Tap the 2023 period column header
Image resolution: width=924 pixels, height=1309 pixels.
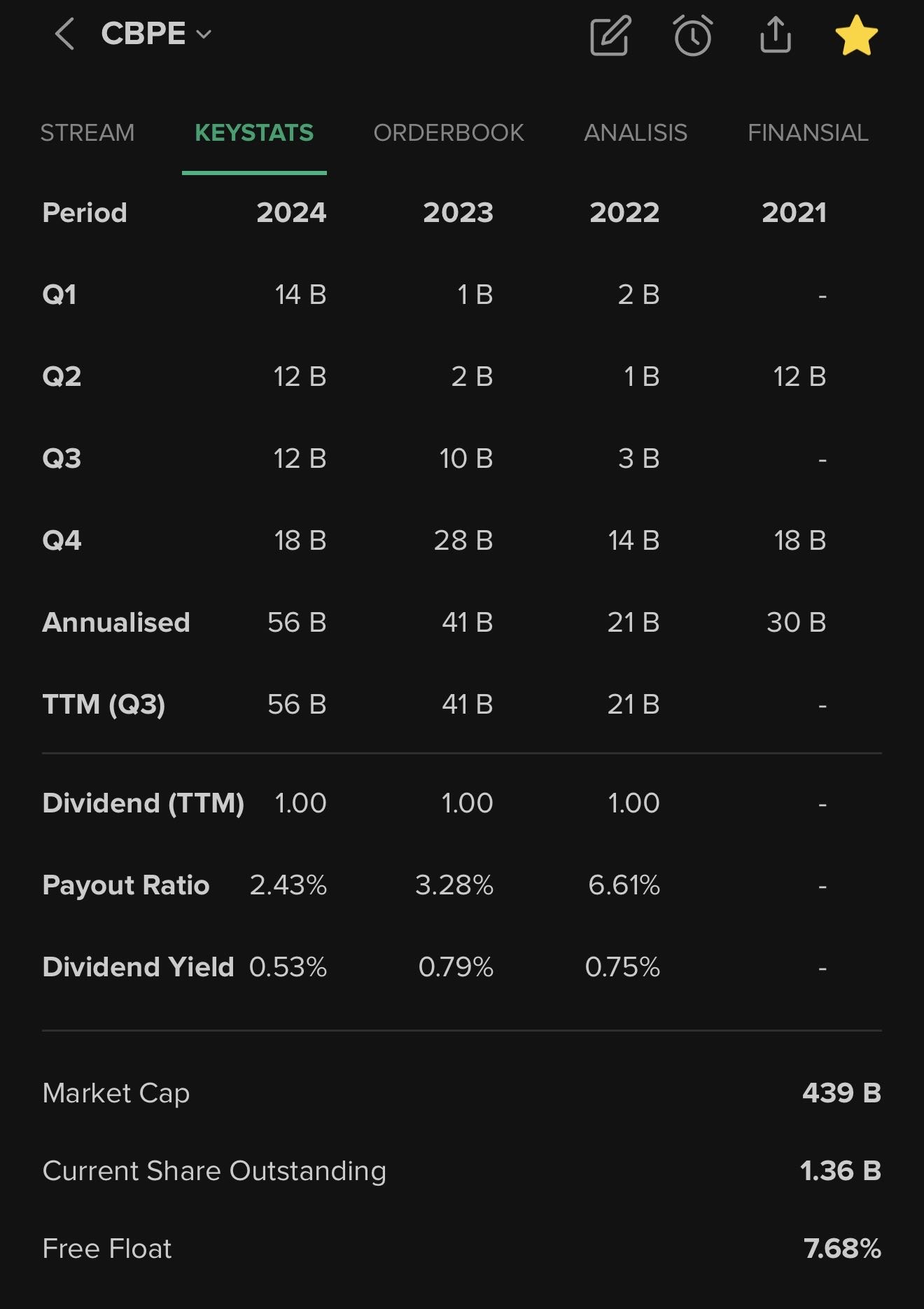(458, 212)
